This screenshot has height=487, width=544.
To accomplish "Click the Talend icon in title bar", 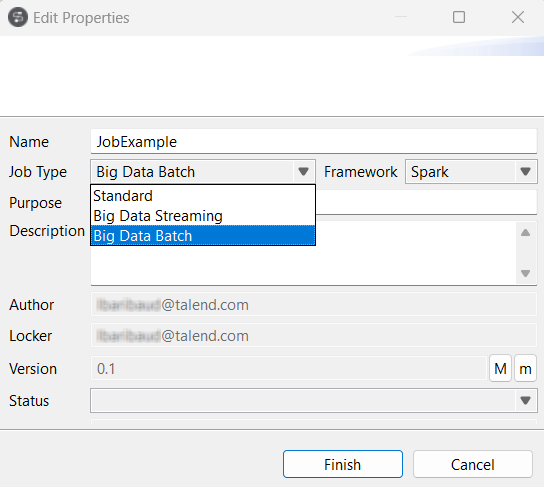I will (x=18, y=17).
